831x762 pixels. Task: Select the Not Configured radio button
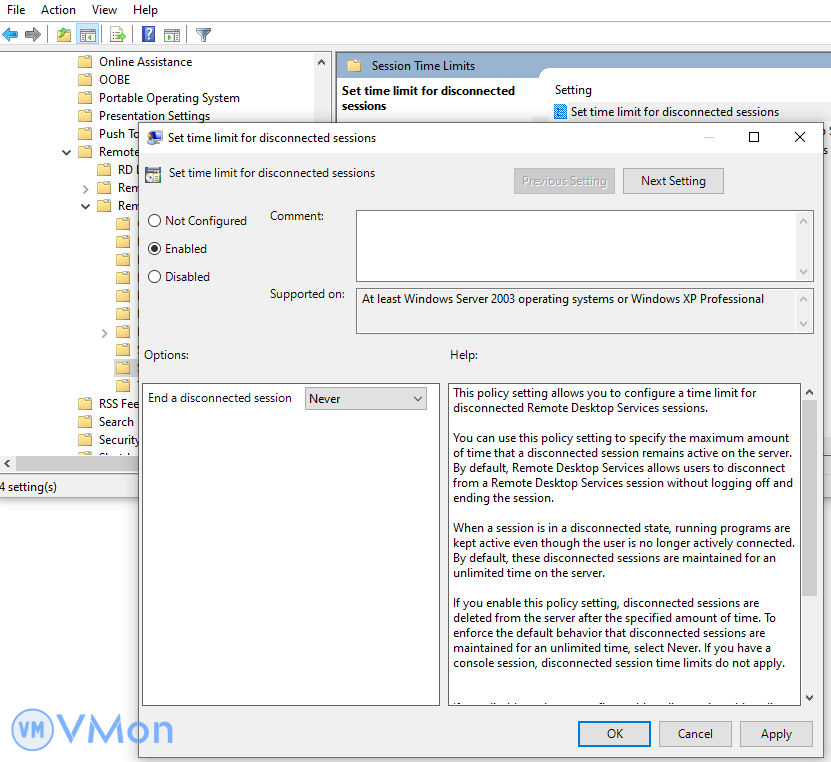[155, 221]
